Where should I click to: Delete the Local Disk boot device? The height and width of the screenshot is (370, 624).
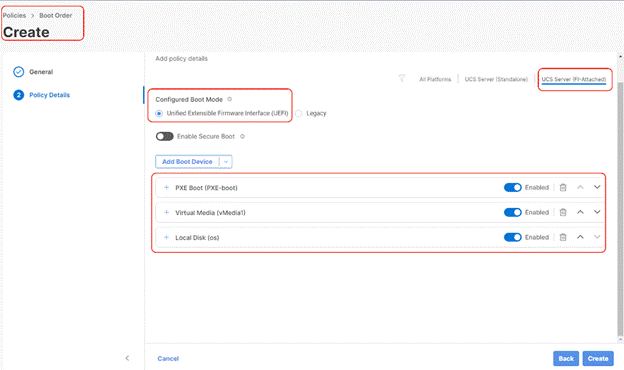click(x=563, y=238)
